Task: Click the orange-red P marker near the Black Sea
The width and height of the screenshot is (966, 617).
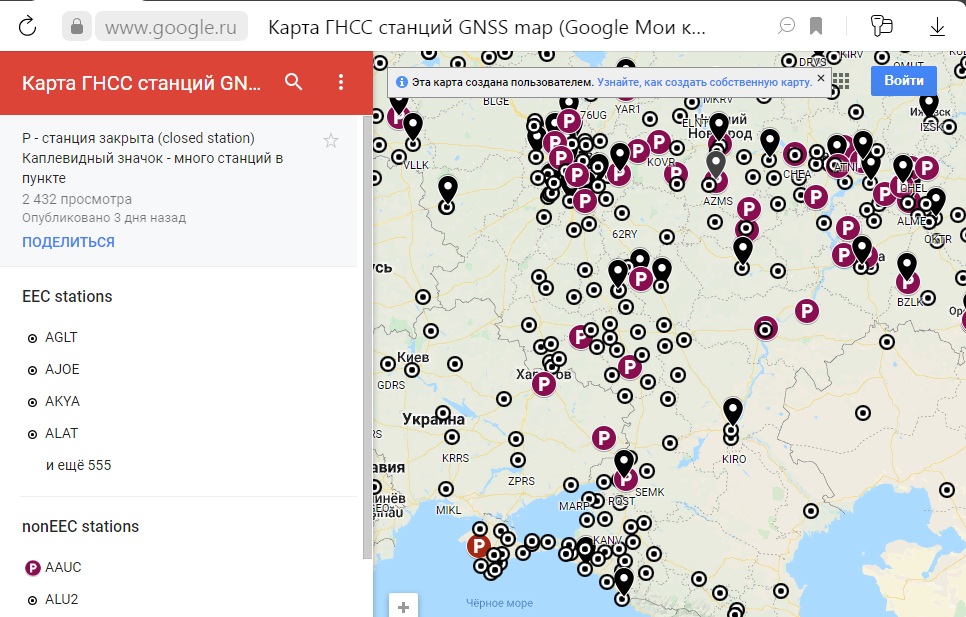Action: coord(479,546)
